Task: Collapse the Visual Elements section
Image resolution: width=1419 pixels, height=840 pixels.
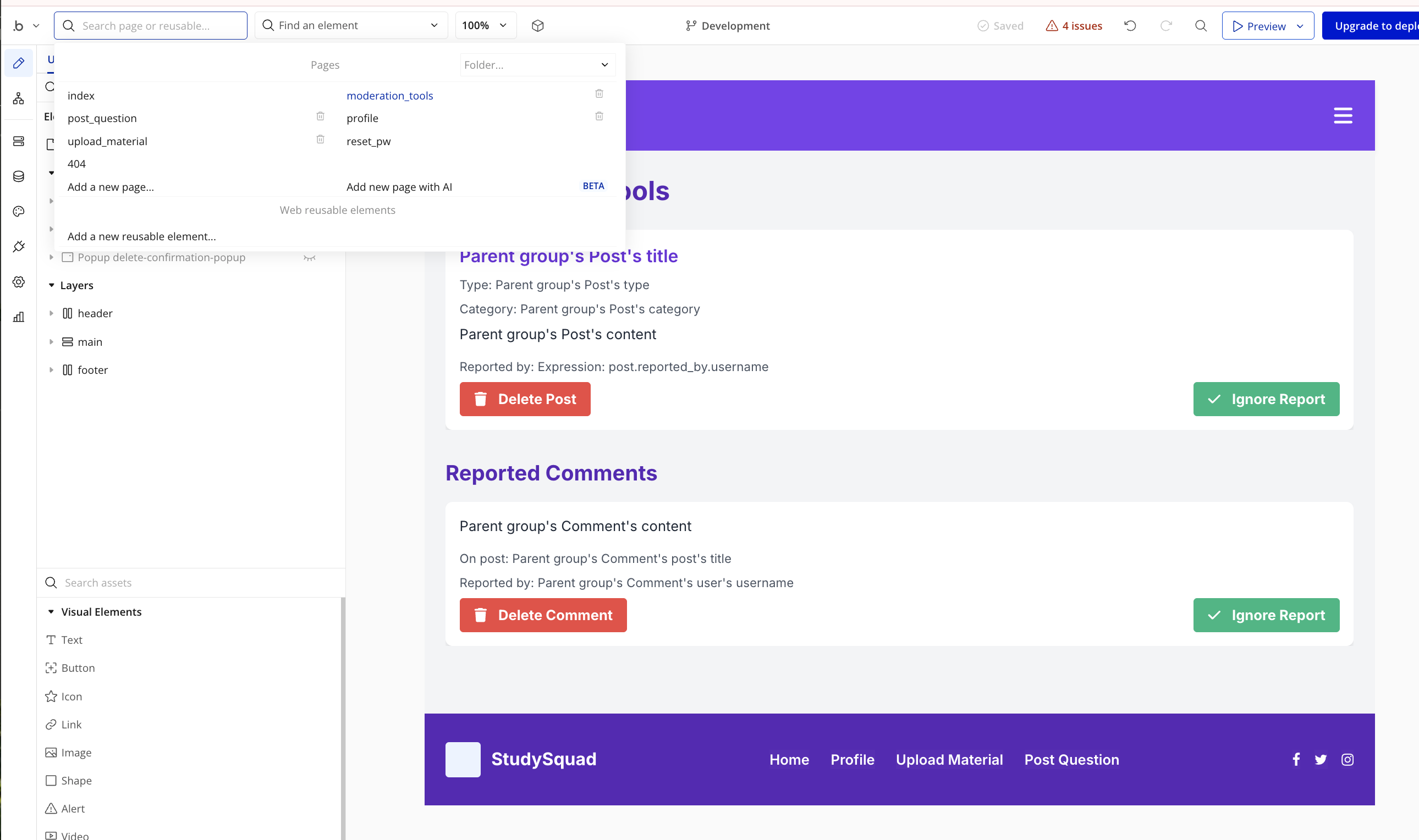Action: pyautogui.click(x=52, y=612)
